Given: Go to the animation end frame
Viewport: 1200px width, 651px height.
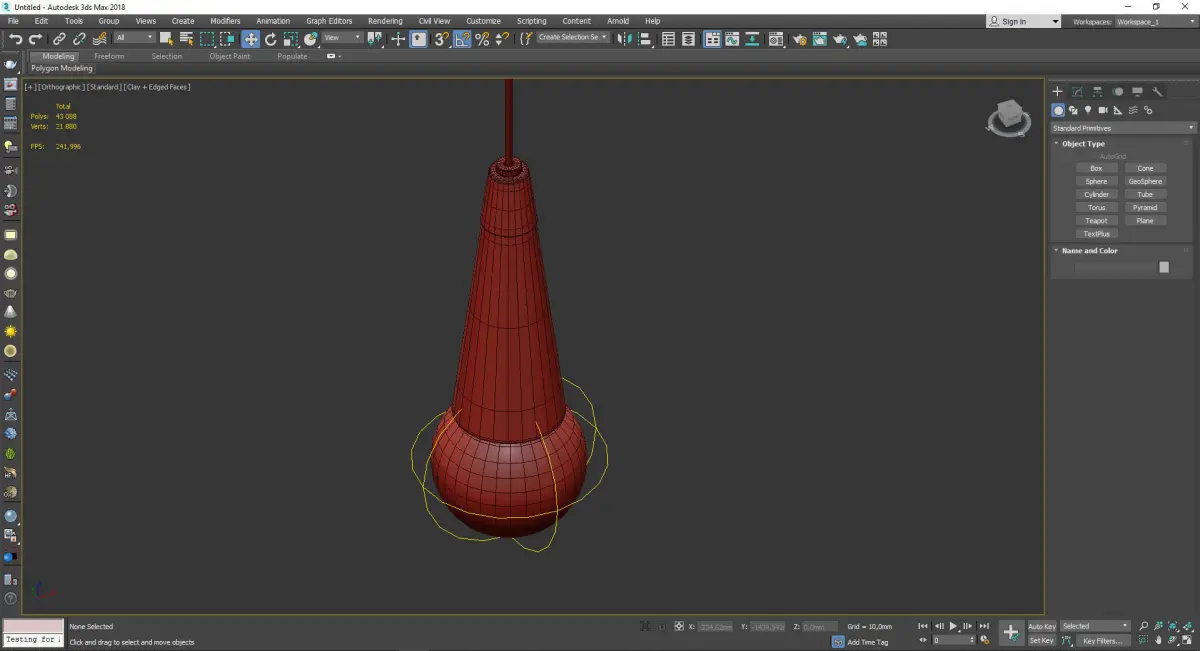Looking at the screenshot, I should click(984, 626).
